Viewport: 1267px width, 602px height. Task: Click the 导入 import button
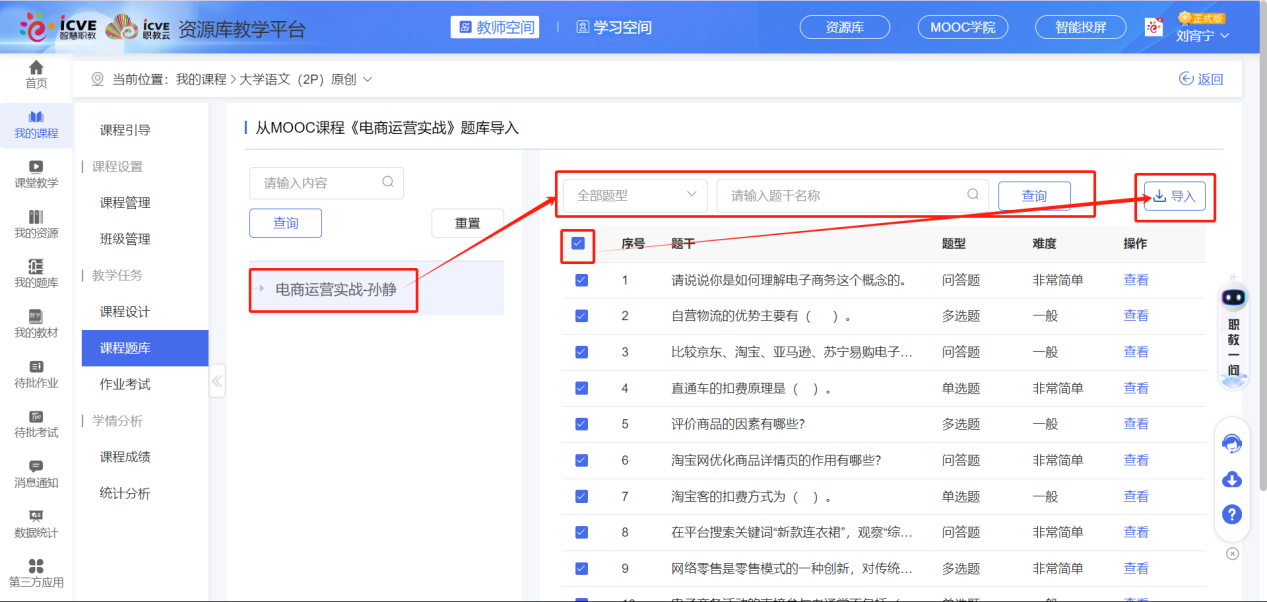point(1174,196)
